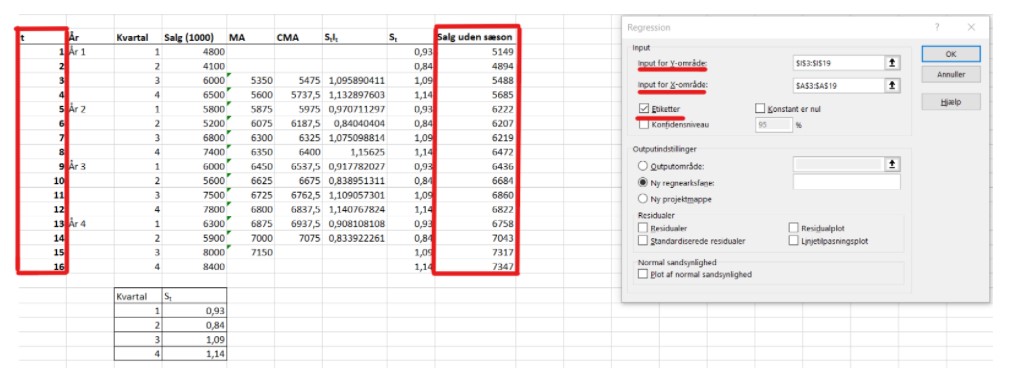
Task: Select the sales cell with value 4800
Action: point(194,52)
